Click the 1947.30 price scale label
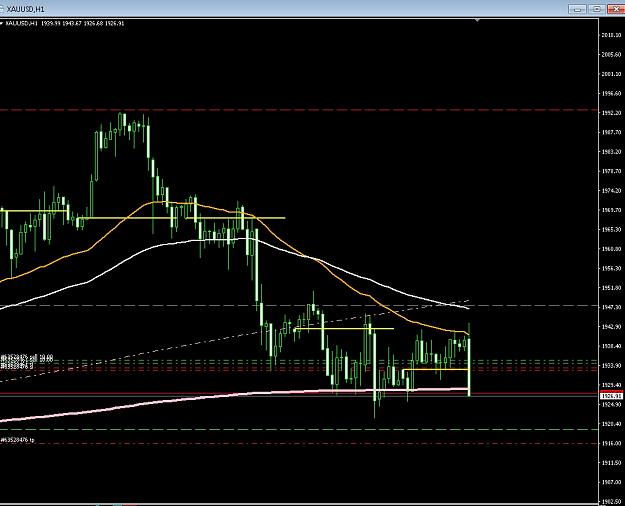This screenshot has height=506, width=625. [x=611, y=307]
